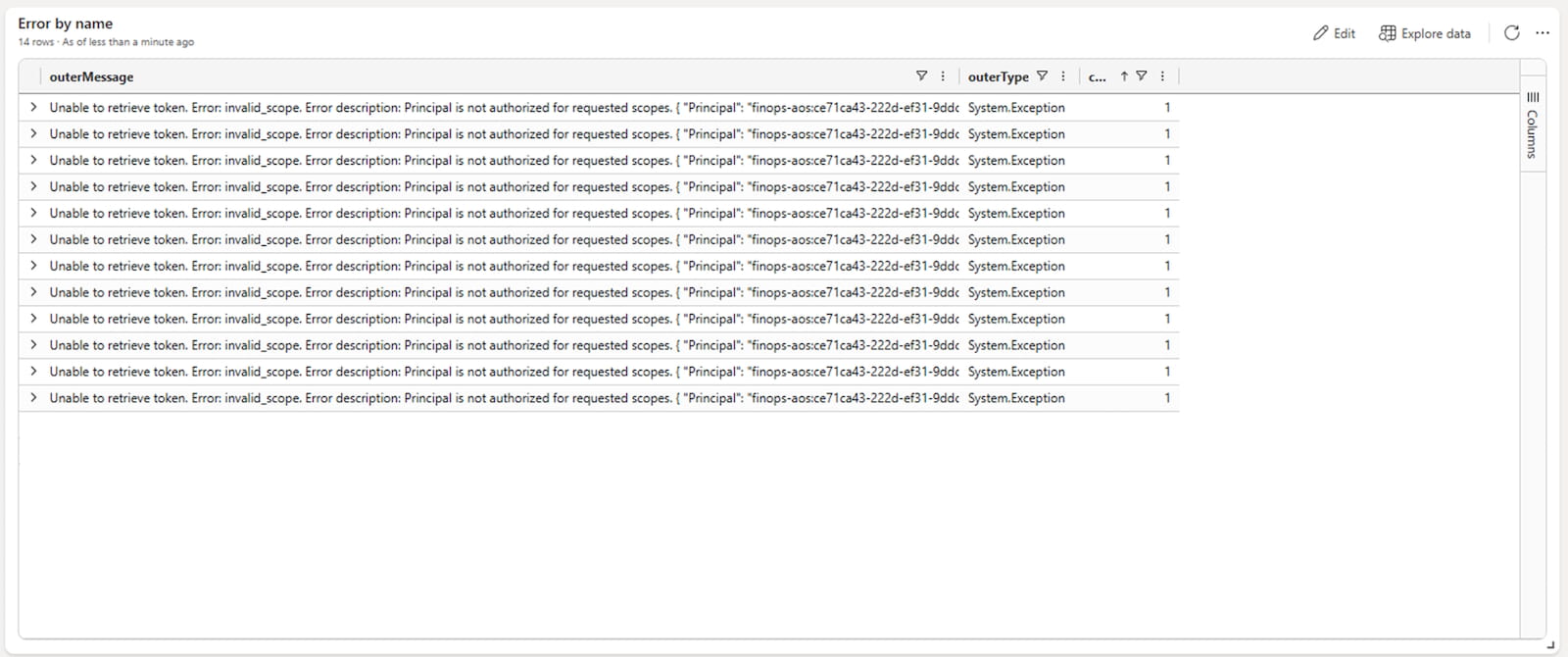Filter the truncated count column

click(1142, 76)
